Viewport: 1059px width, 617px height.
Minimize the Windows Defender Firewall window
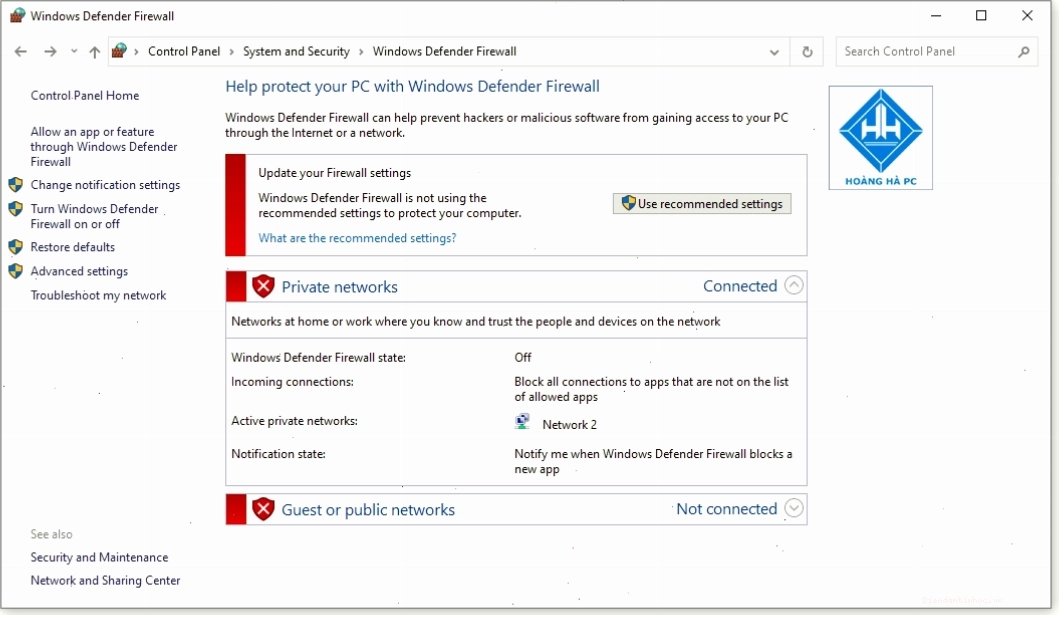pyautogui.click(x=936, y=15)
